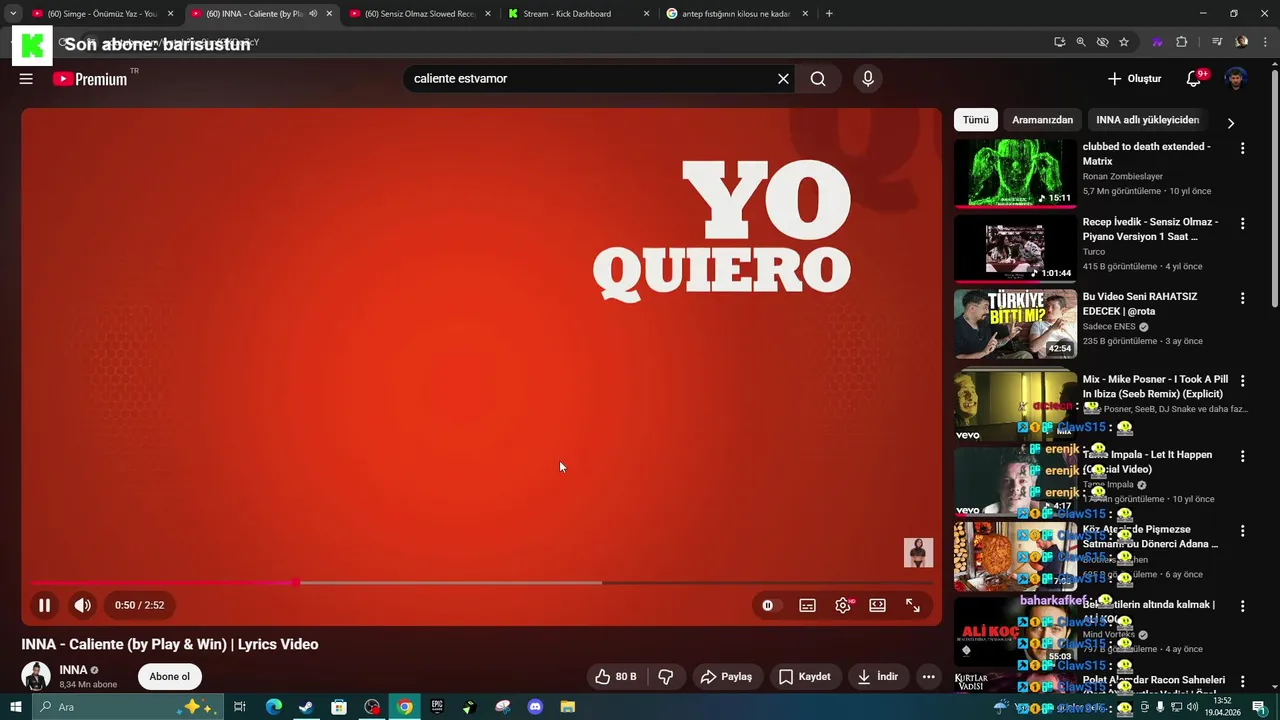
Task: Open options for Mike Posner mix
Action: tap(1243, 381)
